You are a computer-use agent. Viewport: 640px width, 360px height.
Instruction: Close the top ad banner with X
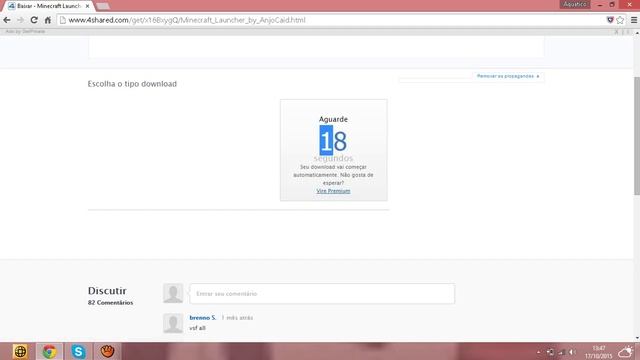(616, 32)
